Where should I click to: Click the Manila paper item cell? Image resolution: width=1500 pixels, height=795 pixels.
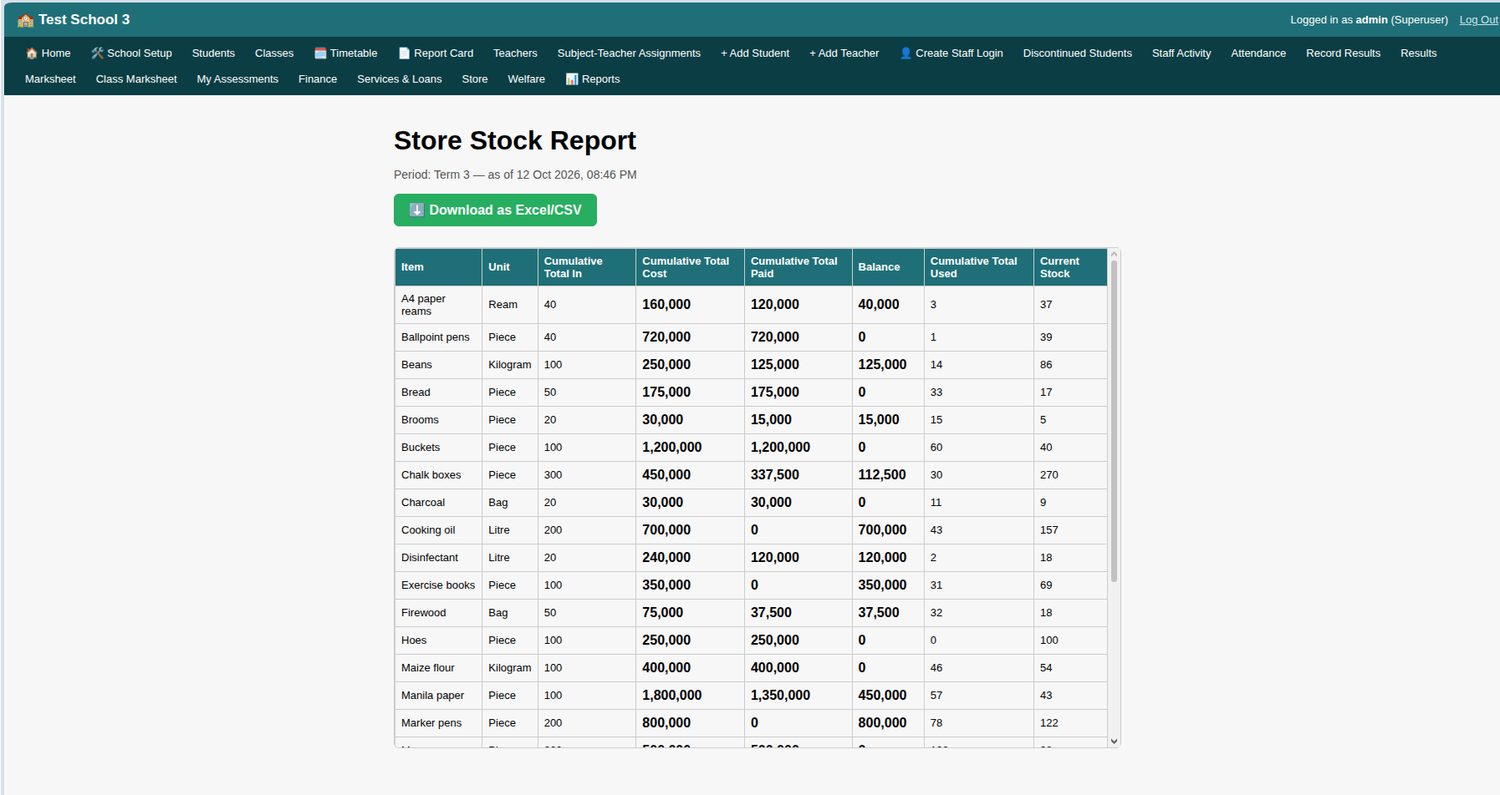pos(438,695)
